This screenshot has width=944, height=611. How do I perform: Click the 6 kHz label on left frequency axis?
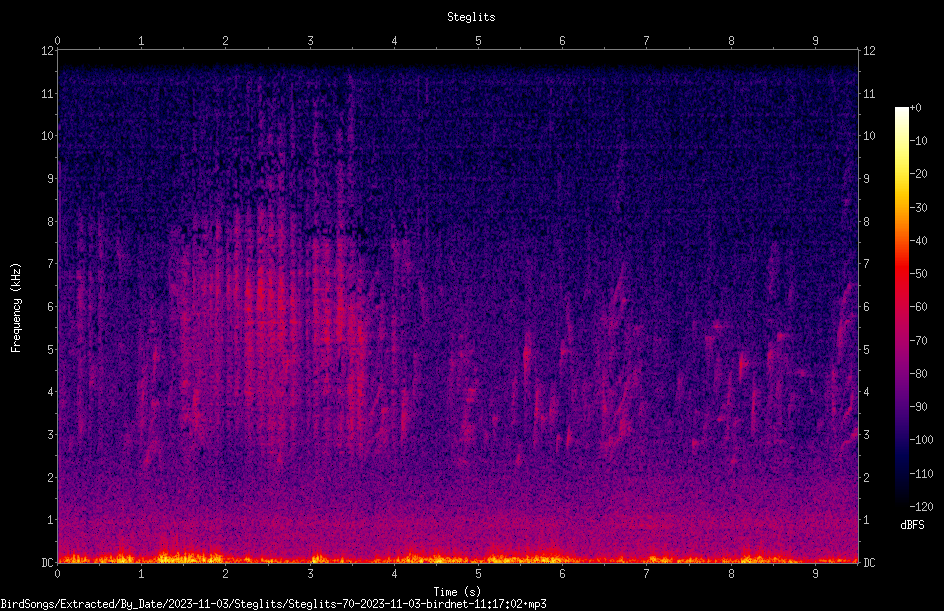click(51, 306)
